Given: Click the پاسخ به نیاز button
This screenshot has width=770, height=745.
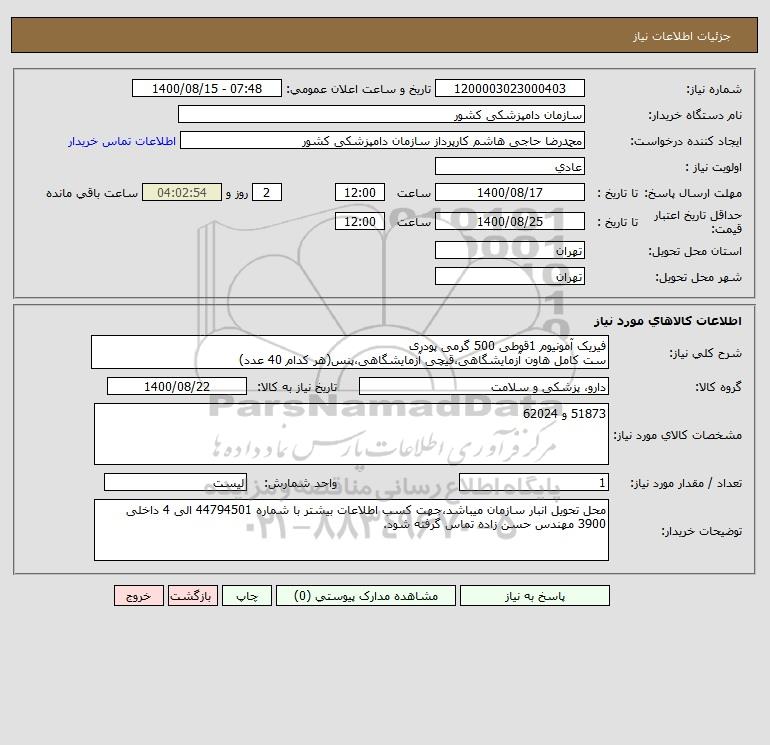Looking at the screenshot, I should pyautogui.click(x=535, y=596).
